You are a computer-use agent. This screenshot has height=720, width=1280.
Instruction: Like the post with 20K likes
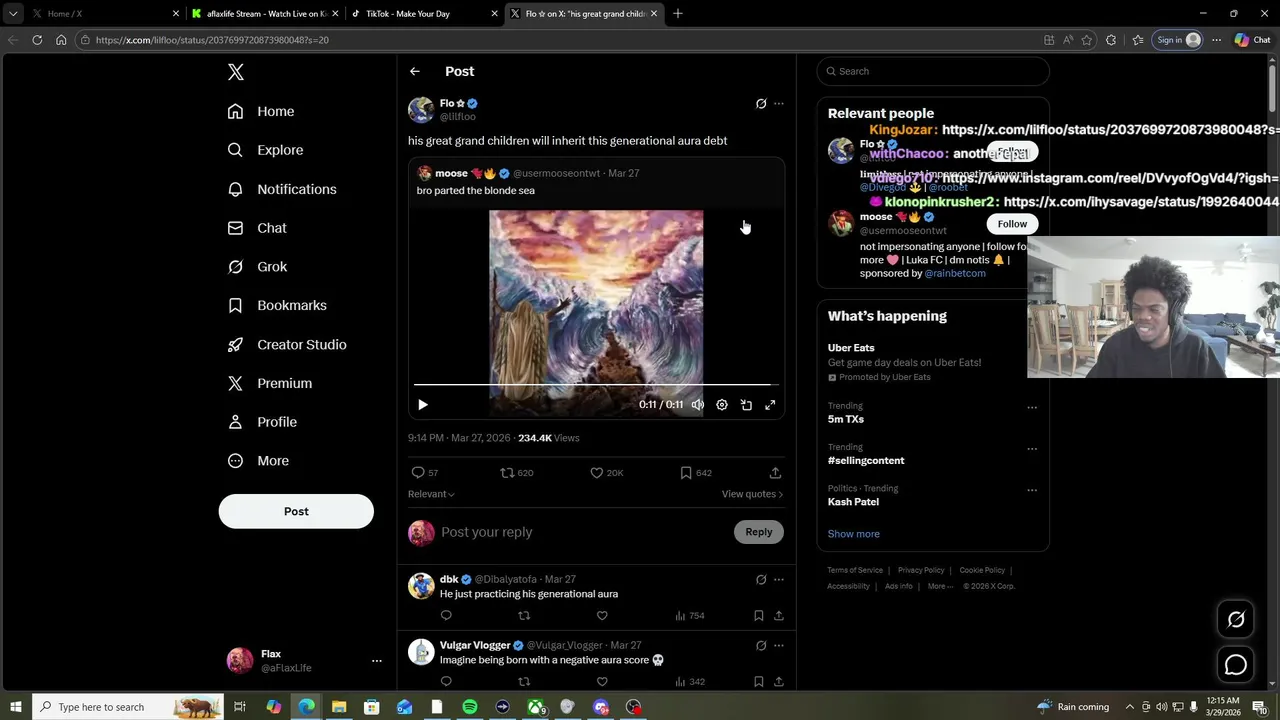[606, 473]
